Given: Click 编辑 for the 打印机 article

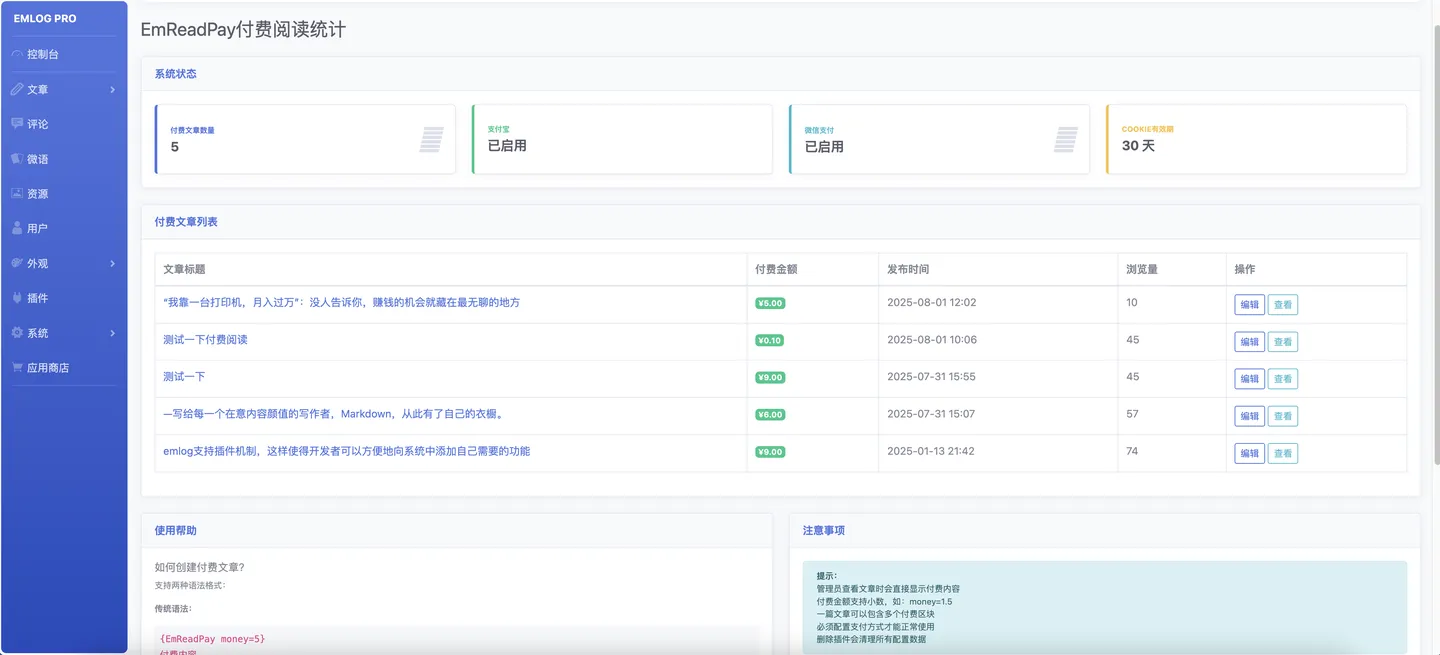Looking at the screenshot, I should tap(1249, 305).
